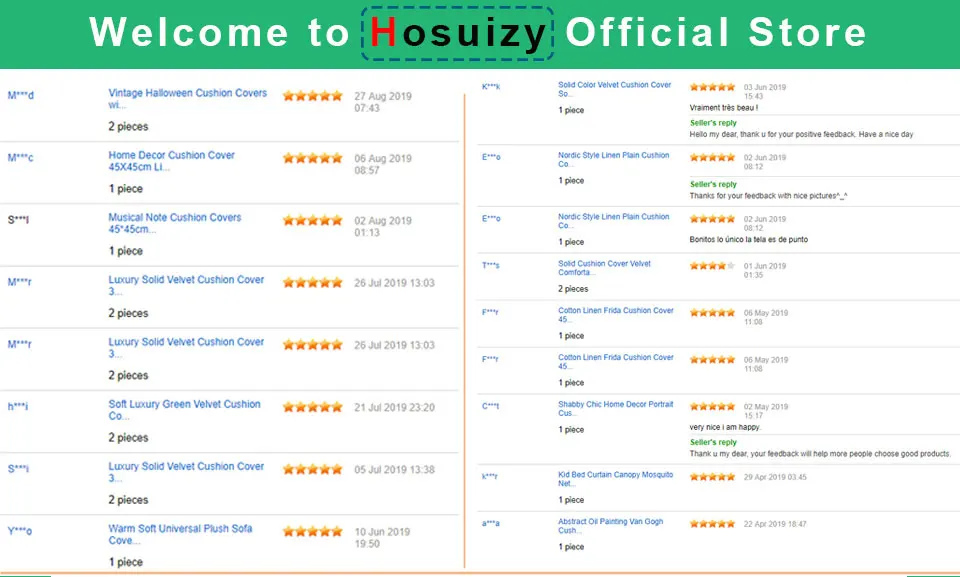
Task: Open Soft Luxury Green Velvet Cushion link
Action: point(184,410)
